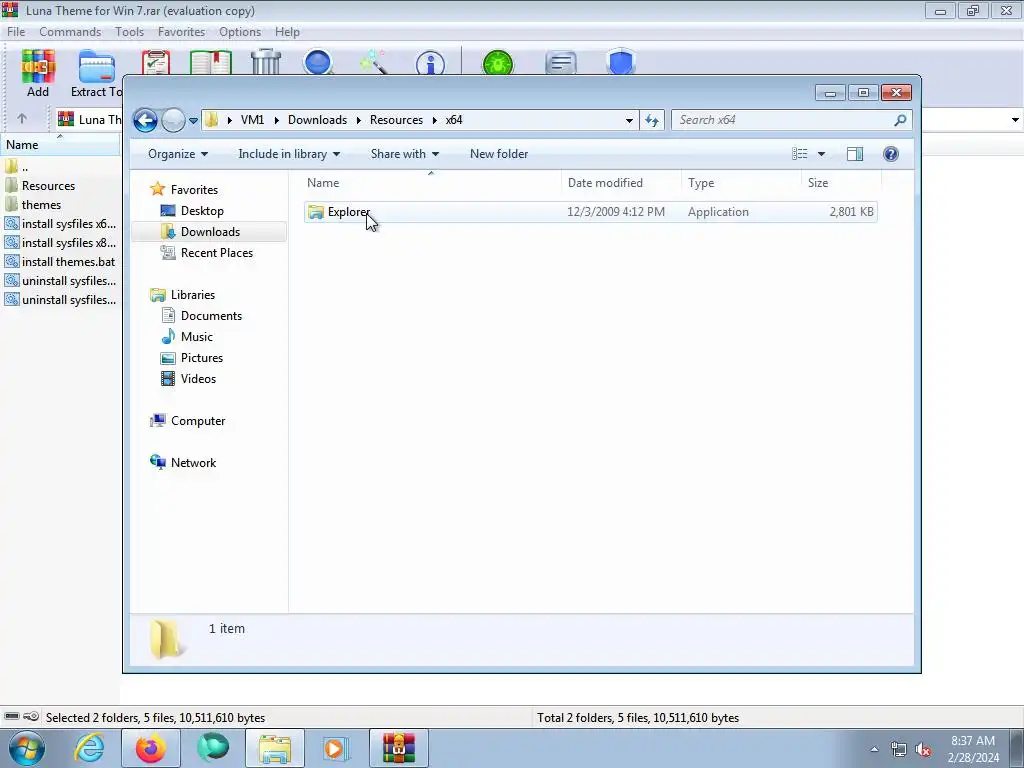Click Downloads in the breadcrumb path
This screenshot has width=1024, height=768.
(x=317, y=120)
